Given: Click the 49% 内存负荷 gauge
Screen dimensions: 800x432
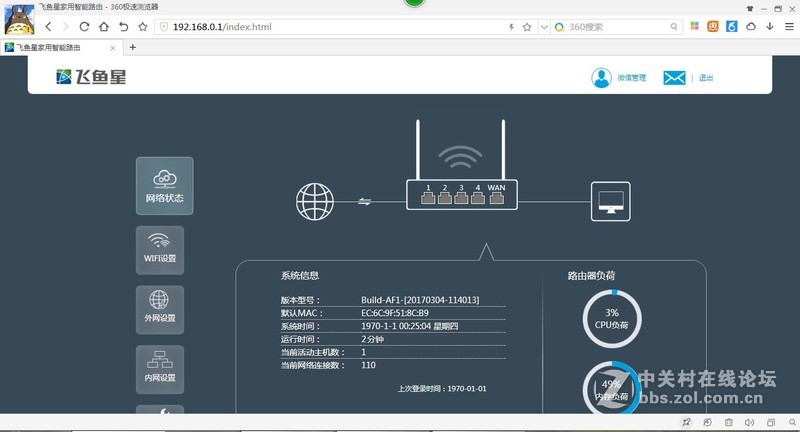Looking at the screenshot, I should (612, 387).
